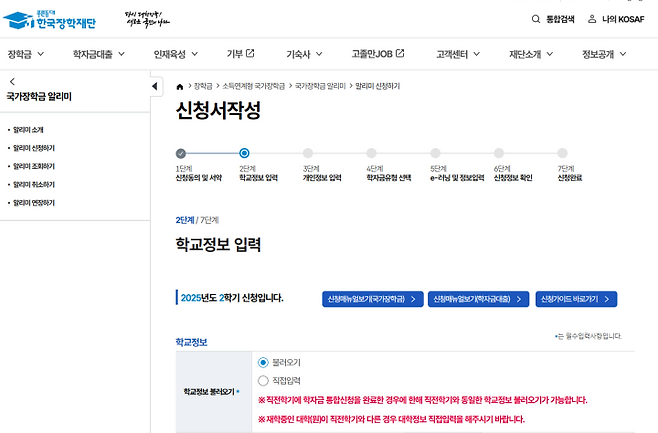Expand the 고객센터 dropdown menu
The width and height of the screenshot is (658, 433).
coord(458,54)
